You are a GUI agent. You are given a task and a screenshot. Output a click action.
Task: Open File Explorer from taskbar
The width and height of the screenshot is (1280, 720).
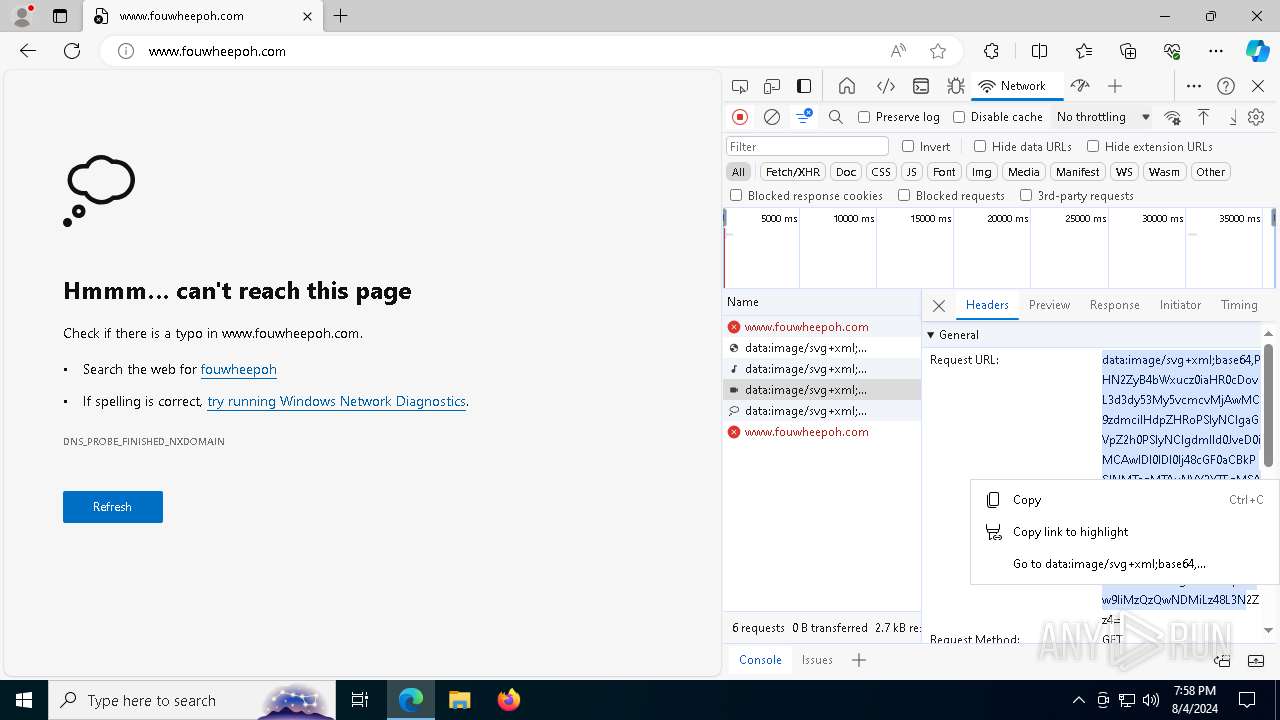point(459,700)
